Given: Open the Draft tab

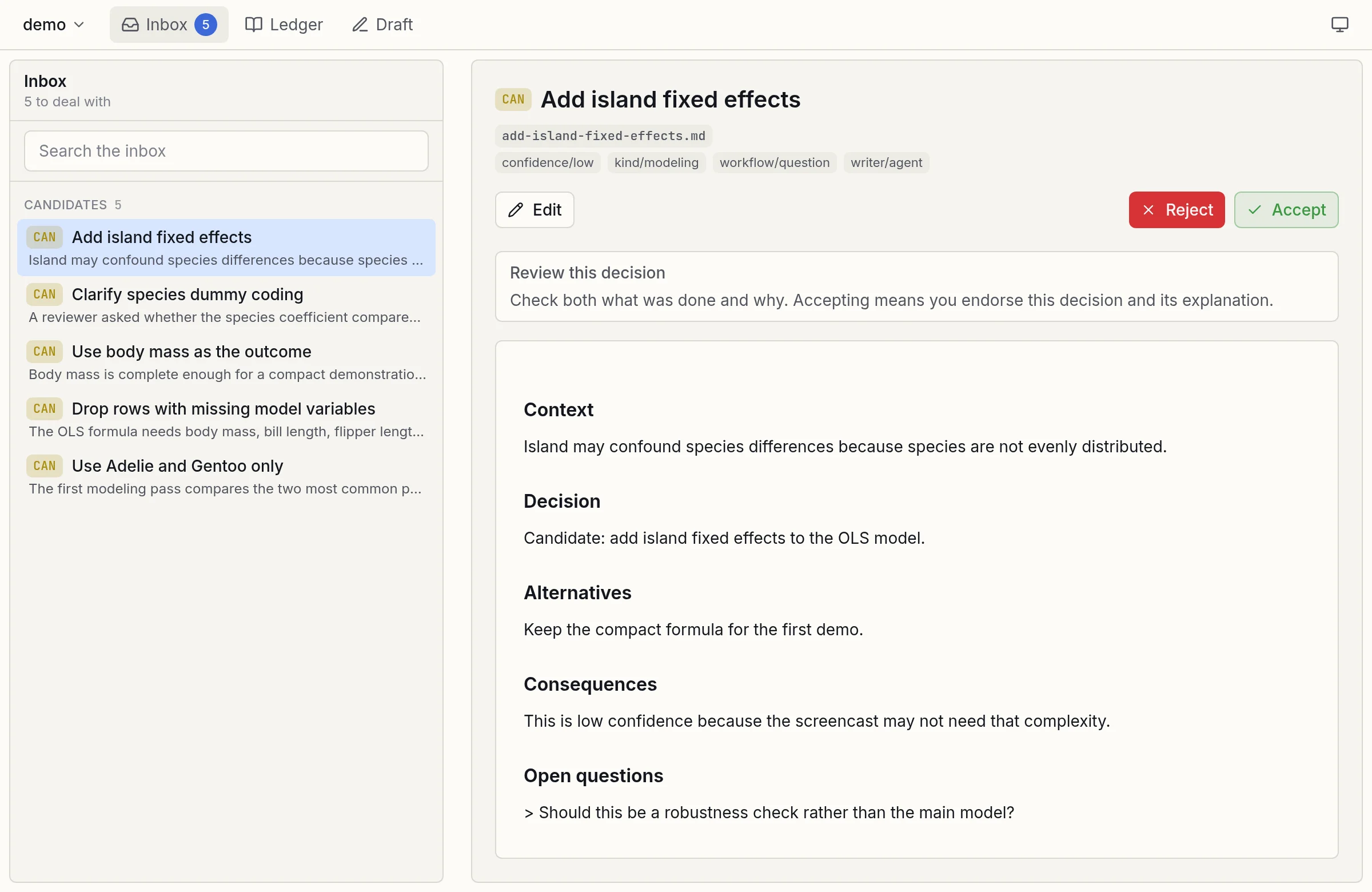Looking at the screenshot, I should (x=383, y=24).
